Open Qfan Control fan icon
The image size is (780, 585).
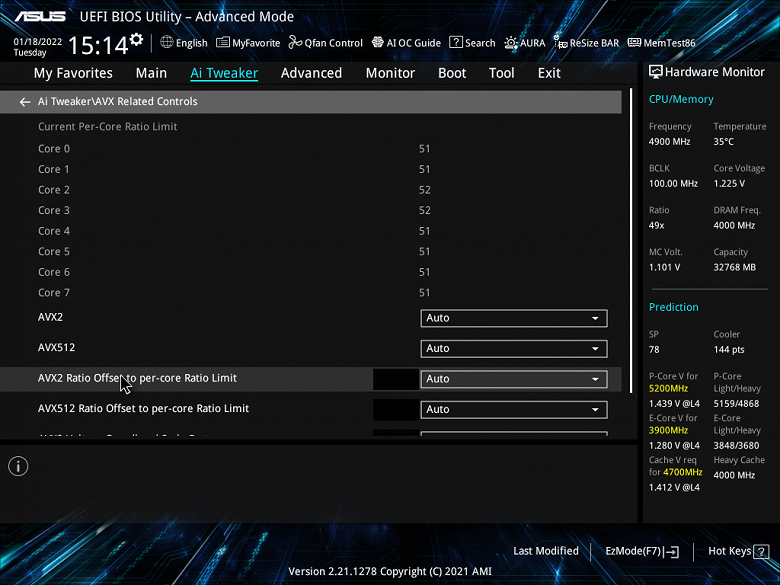[x=295, y=43]
